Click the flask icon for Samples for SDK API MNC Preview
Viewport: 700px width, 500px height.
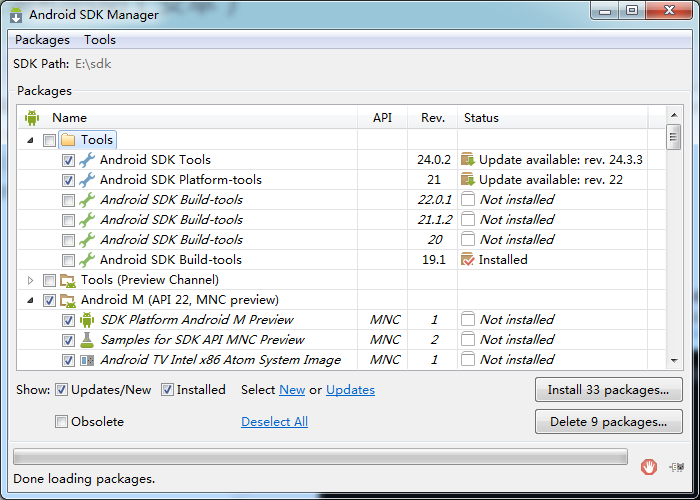click(x=87, y=340)
